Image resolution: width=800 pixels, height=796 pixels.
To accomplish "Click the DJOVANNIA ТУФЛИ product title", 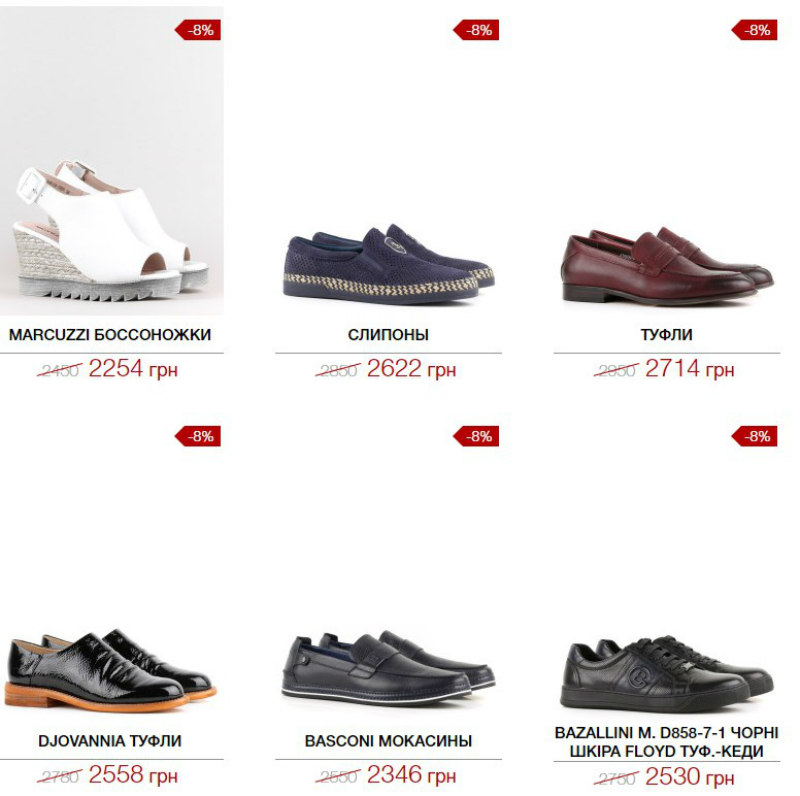I will click(110, 741).
